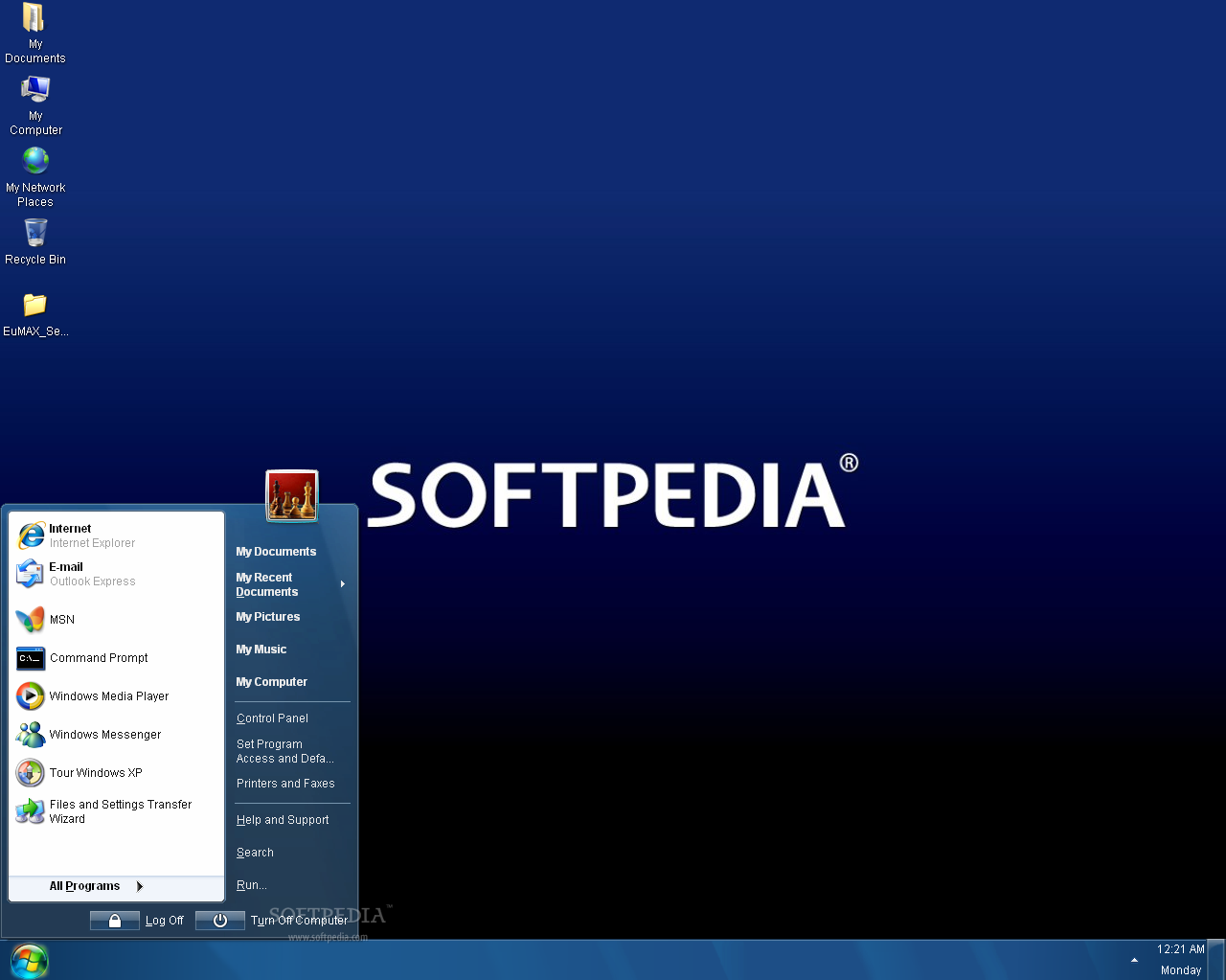
Task: Click the Windows Media Player icon
Action: point(31,696)
